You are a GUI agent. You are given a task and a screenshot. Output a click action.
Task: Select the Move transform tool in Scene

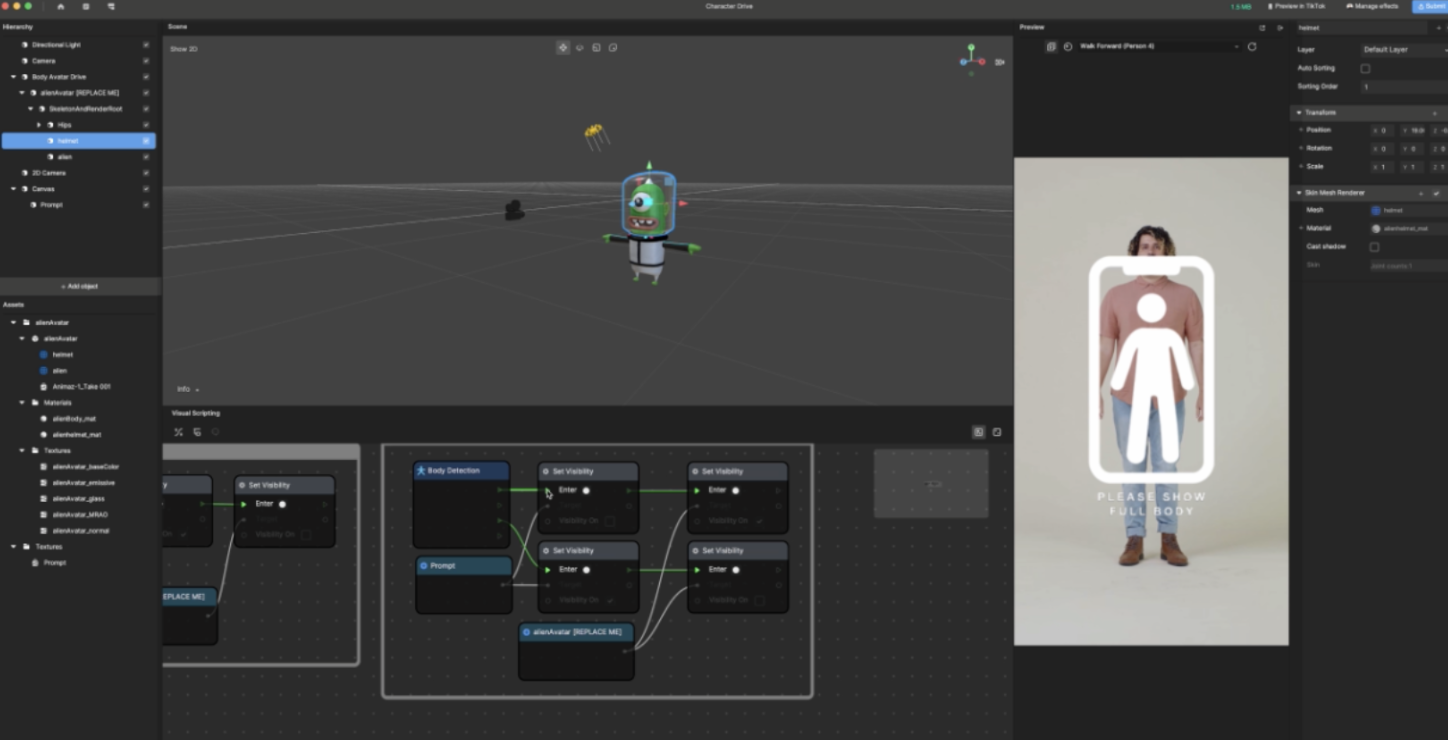[x=563, y=47]
